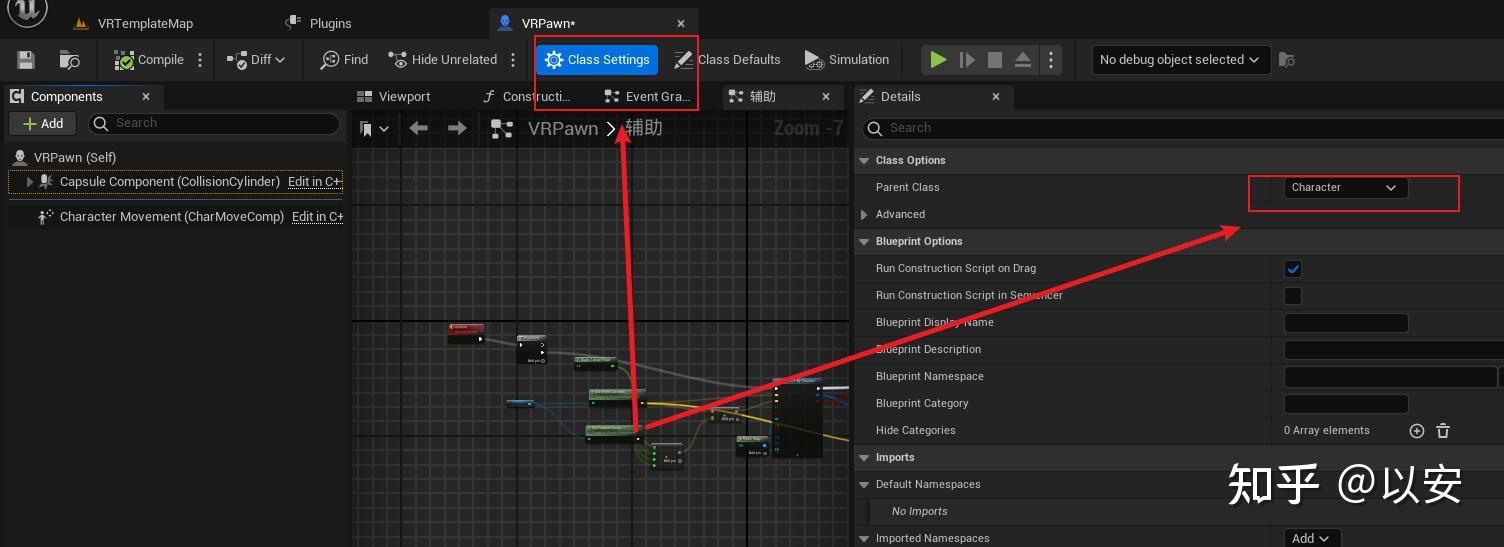Click the VRPawn breadcrumb
The image size is (1504, 547).
[563, 129]
